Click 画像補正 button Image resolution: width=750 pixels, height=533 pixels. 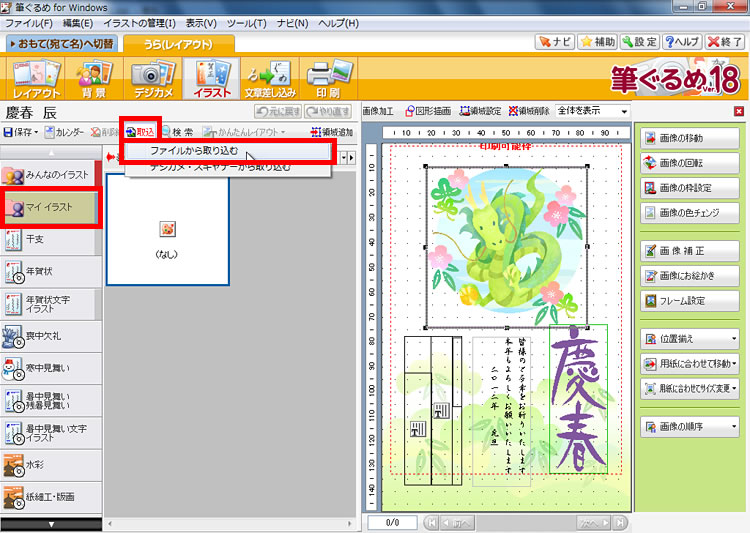coord(690,251)
